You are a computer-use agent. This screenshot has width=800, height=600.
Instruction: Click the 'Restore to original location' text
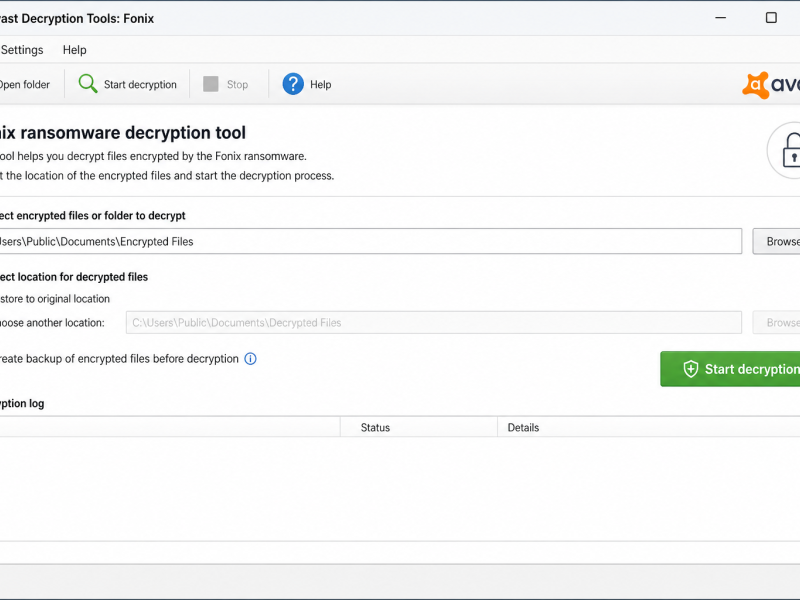point(55,299)
